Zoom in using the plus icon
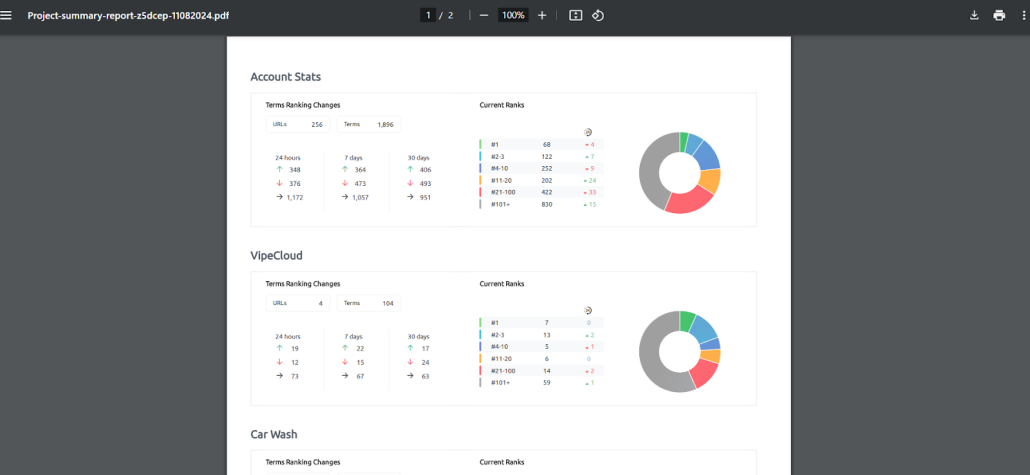This screenshot has width=1030, height=475. click(542, 15)
